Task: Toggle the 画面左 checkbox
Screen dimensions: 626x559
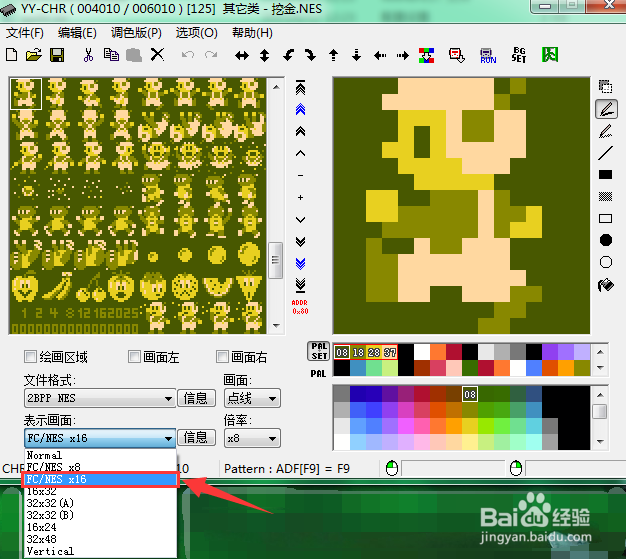Action: click(135, 357)
